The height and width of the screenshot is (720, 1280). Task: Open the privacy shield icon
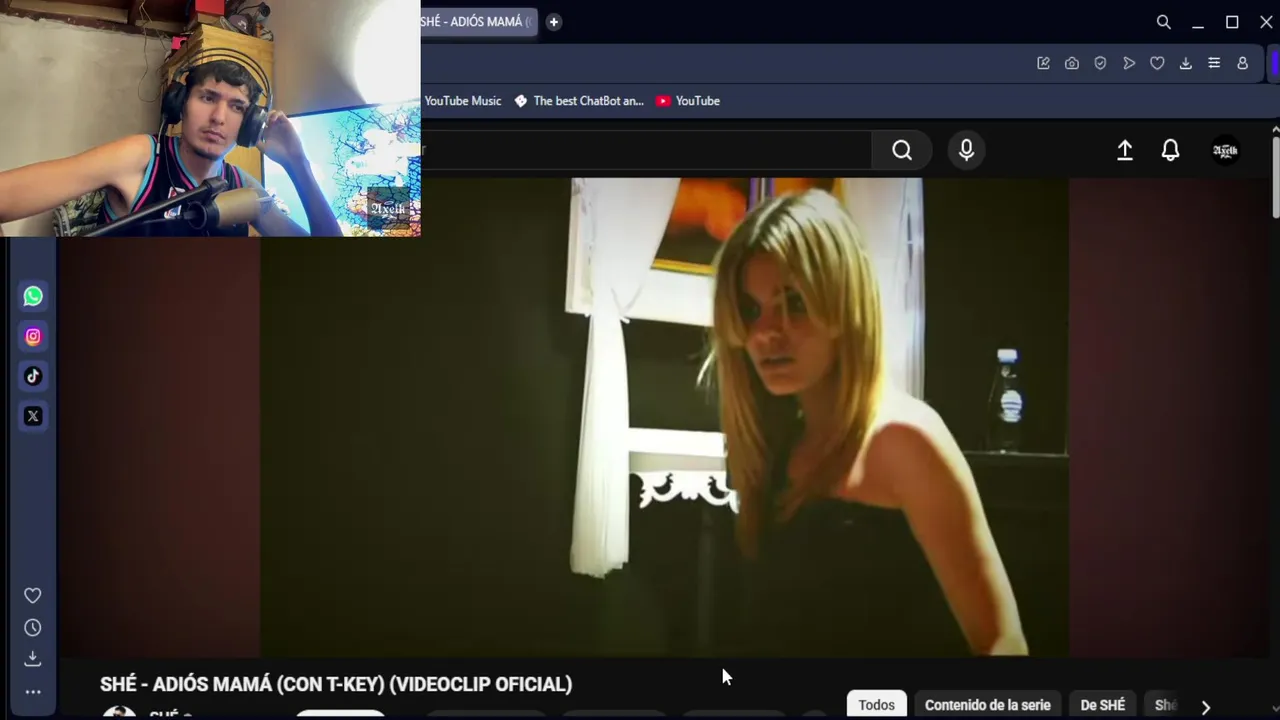1100,63
